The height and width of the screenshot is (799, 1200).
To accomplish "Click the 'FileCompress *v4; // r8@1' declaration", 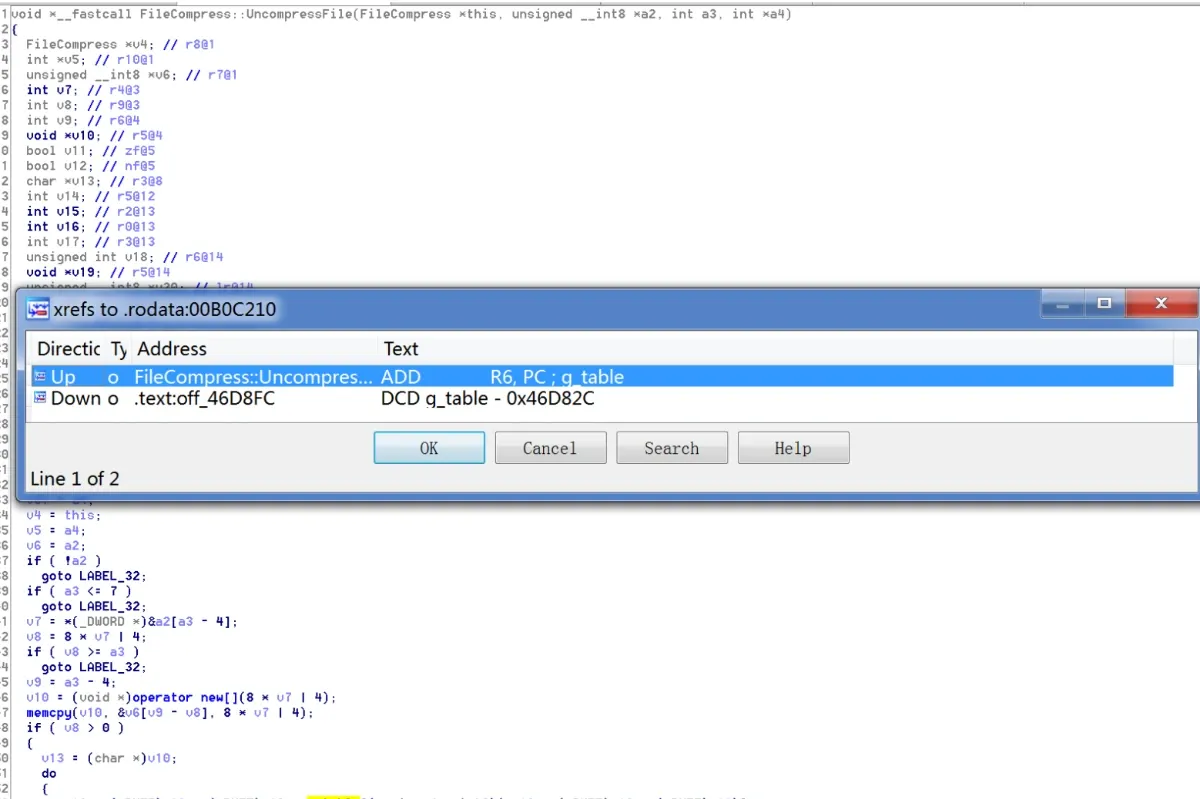I will coord(120,45).
